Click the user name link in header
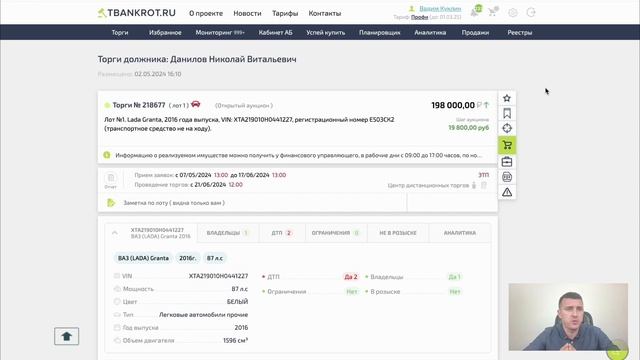 tap(440, 9)
